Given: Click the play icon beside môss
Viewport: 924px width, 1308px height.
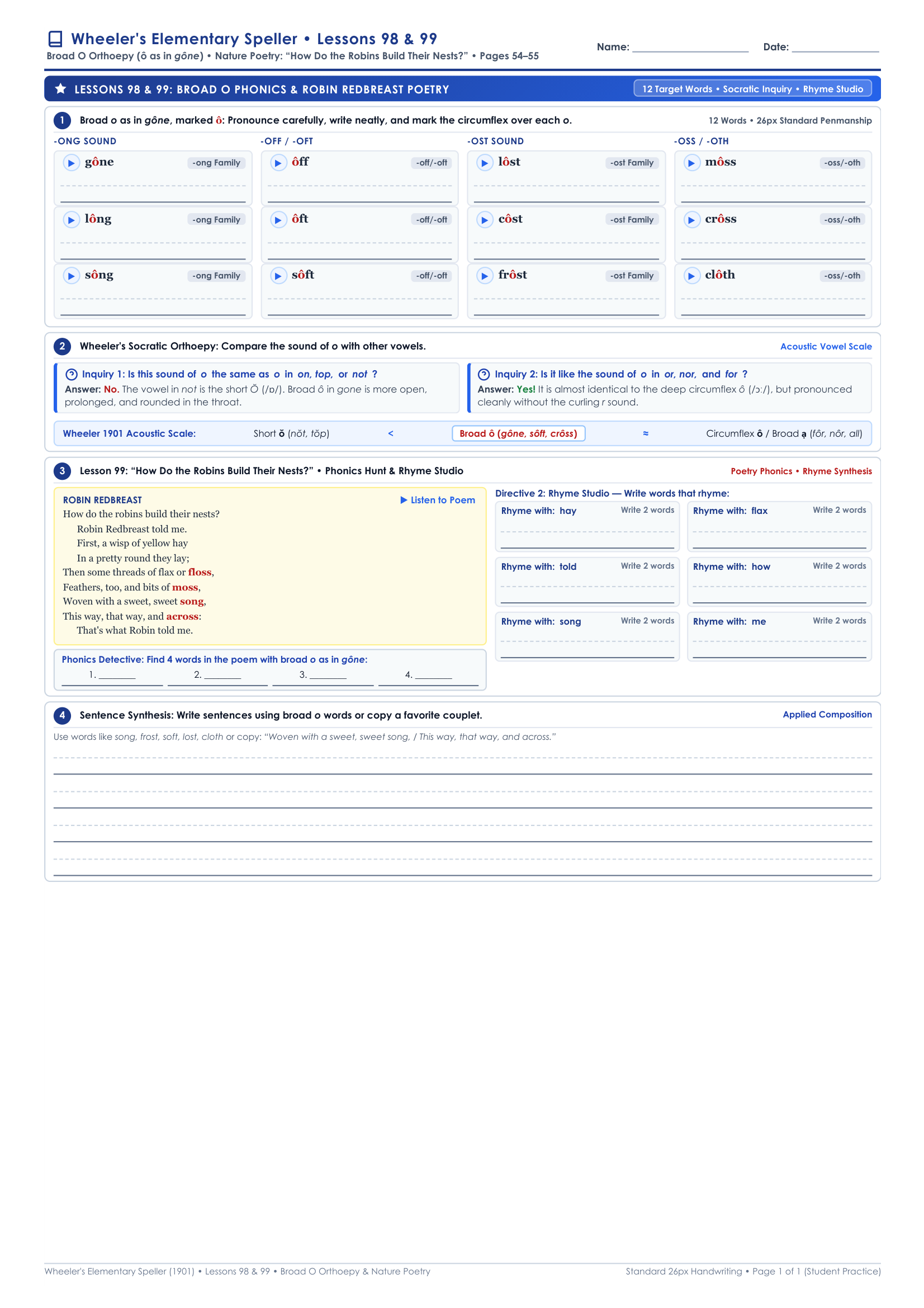Looking at the screenshot, I should 691,163.
